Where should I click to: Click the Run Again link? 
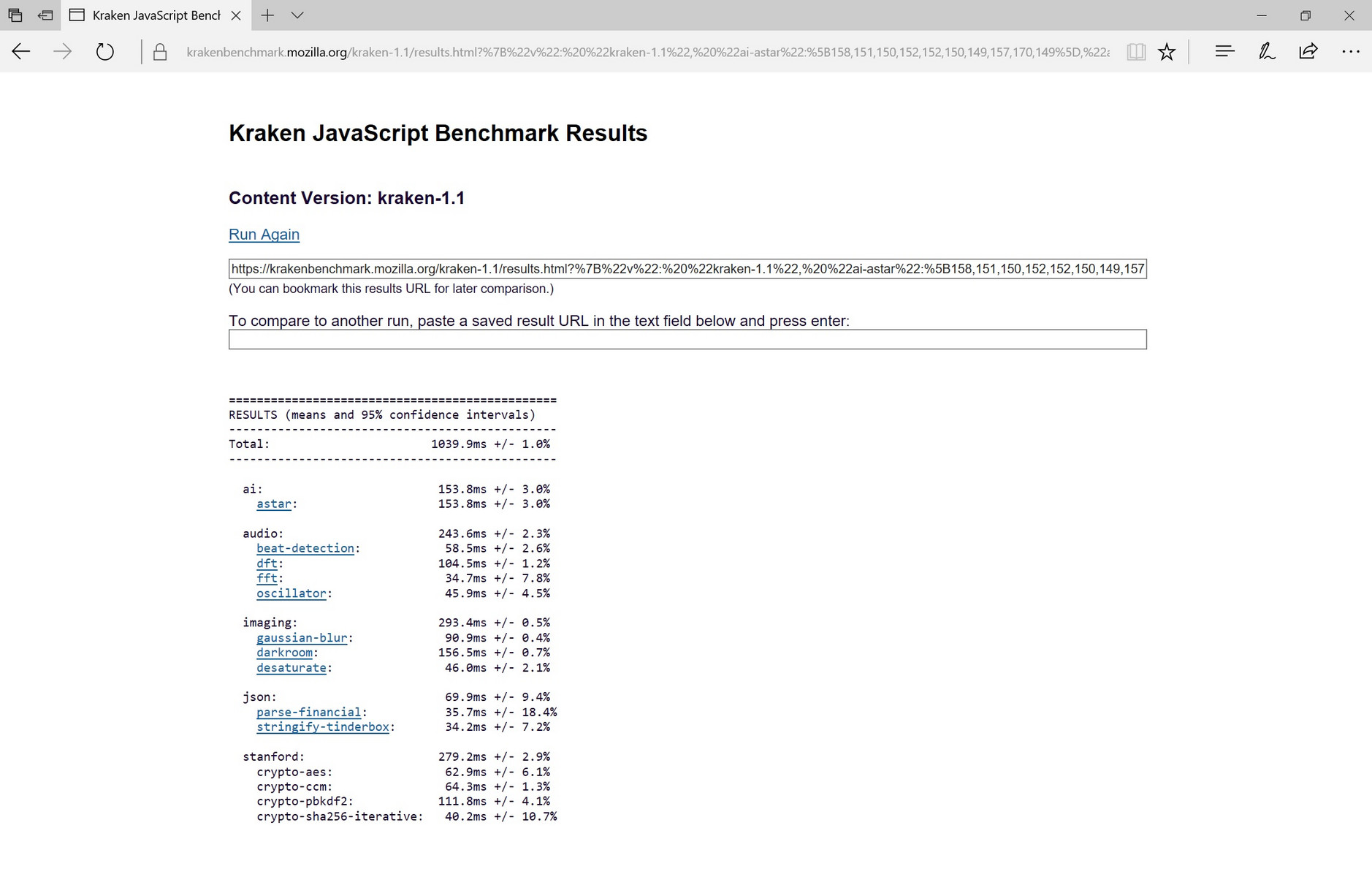[264, 234]
